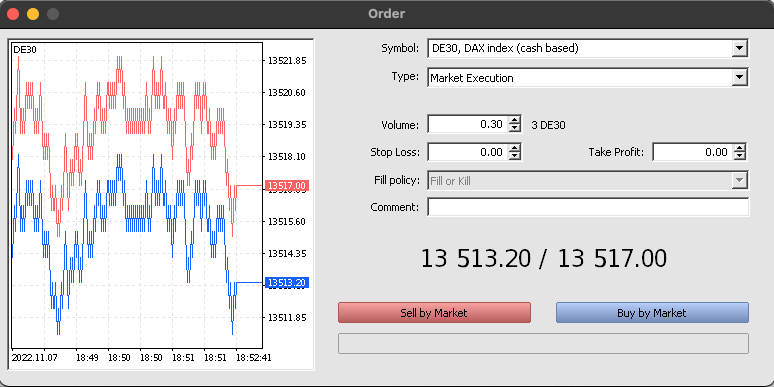The image size is (774, 387).
Task: Increase Take Profit with up arrow
Action: point(739,148)
